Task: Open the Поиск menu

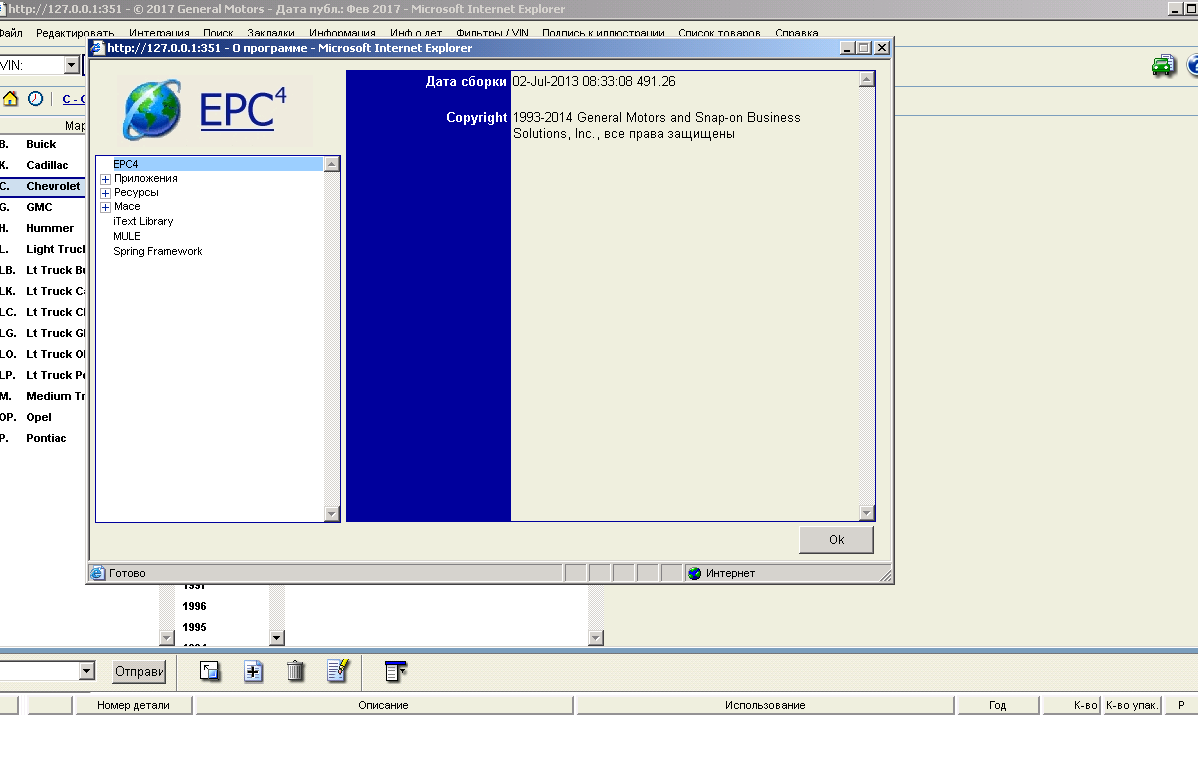Action: [x=218, y=33]
